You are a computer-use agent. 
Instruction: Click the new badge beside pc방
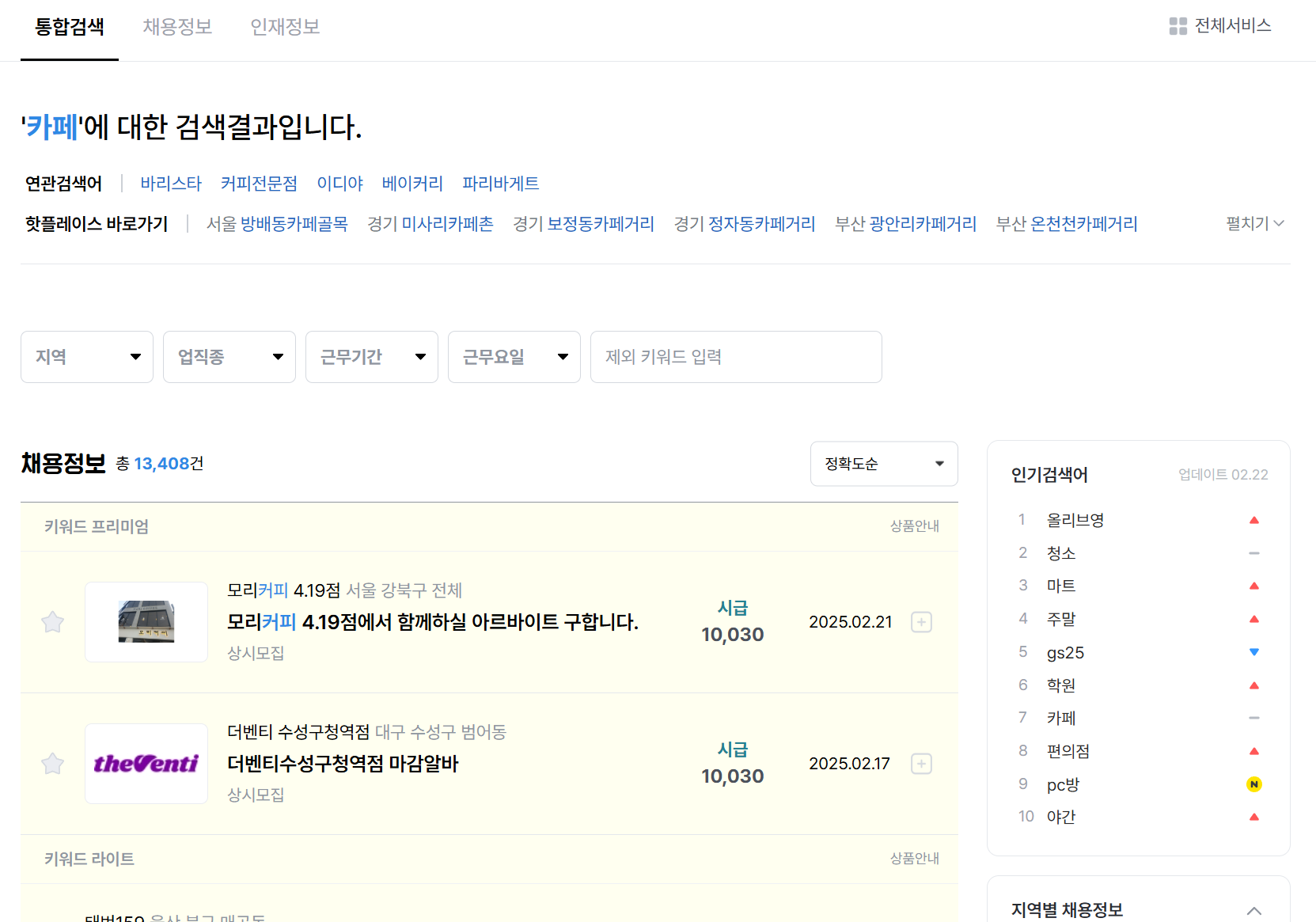click(x=1253, y=784)
